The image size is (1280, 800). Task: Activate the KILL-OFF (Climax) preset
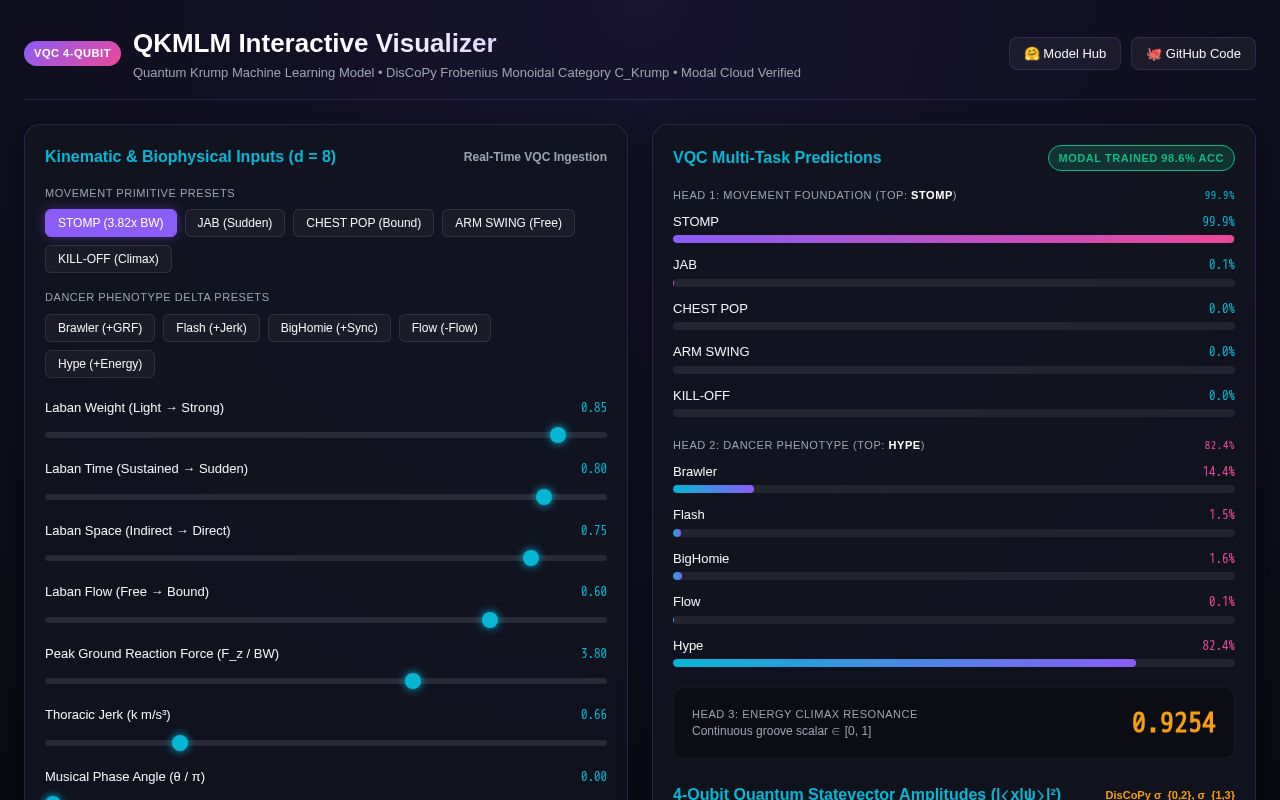108,259
